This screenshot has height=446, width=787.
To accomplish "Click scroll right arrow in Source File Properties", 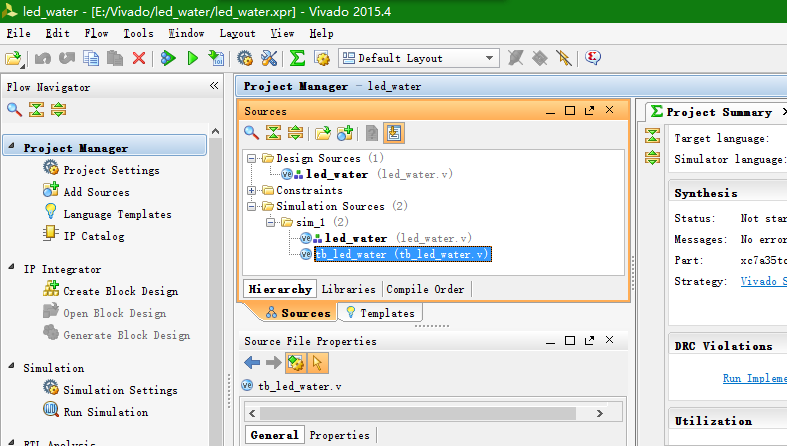I will 599,413.
